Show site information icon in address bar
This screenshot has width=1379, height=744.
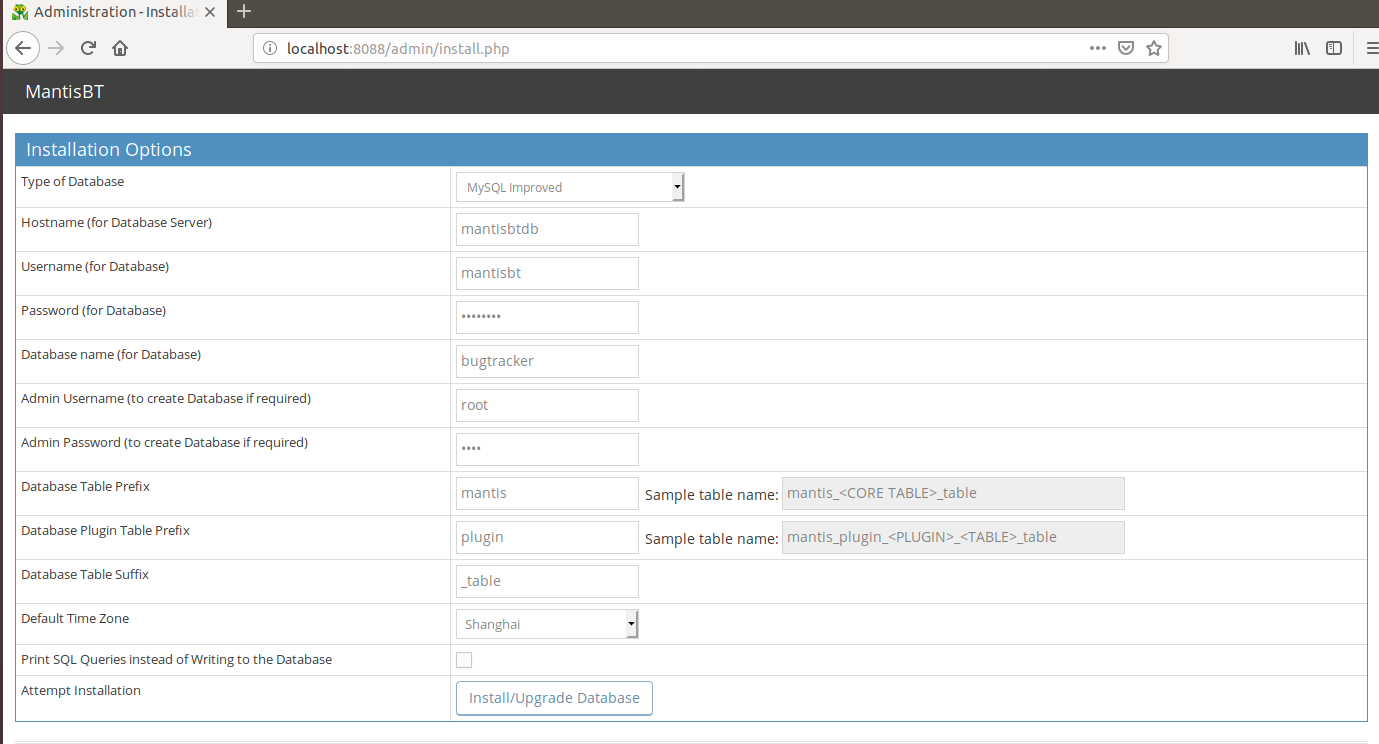pyautogui.click(x=269, y=48)
